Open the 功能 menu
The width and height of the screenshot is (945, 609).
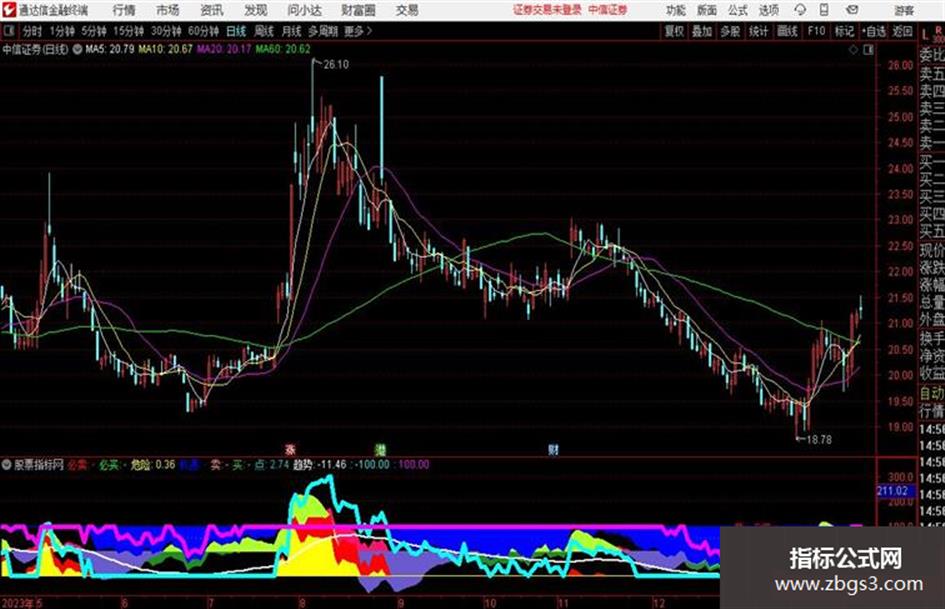[x=676, y=10]
